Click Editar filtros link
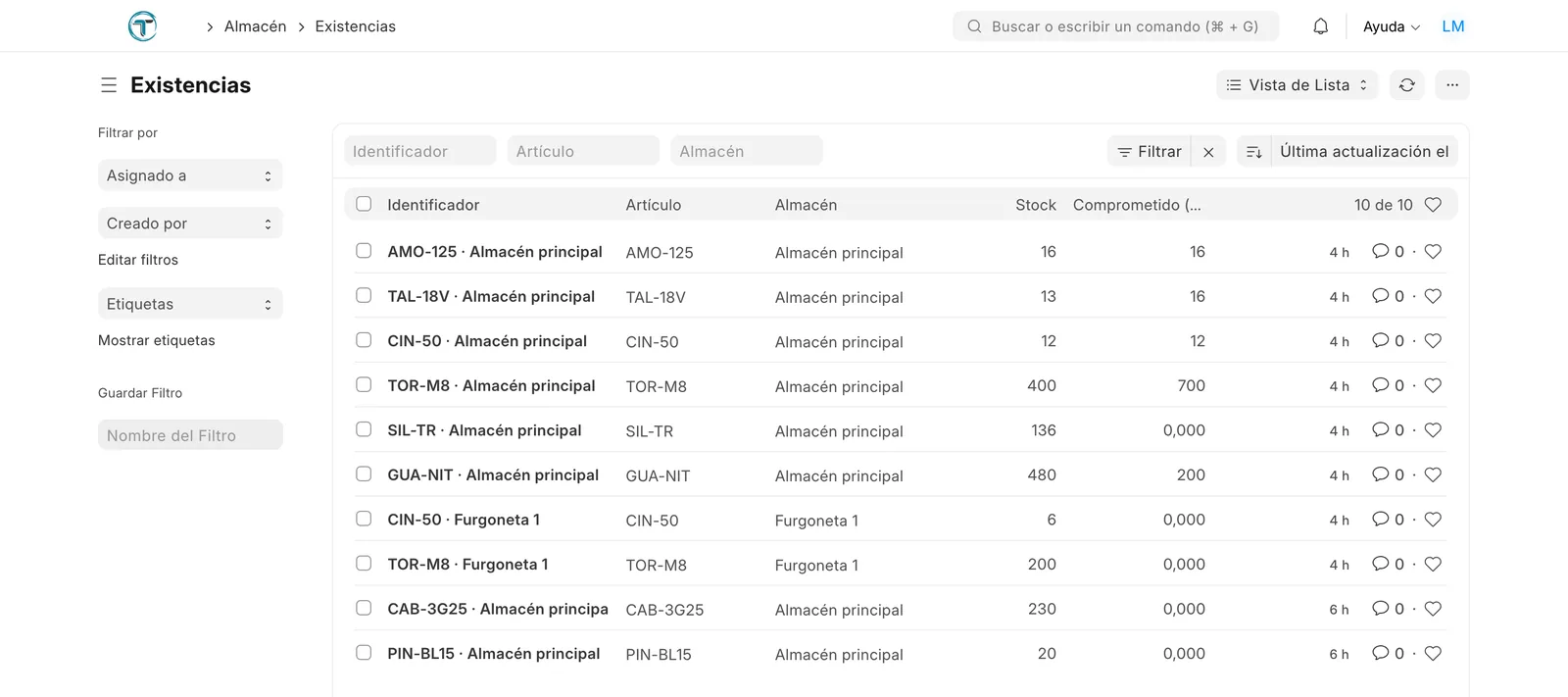The width and height of the screenshot is (1568, 697). [138, 260]
